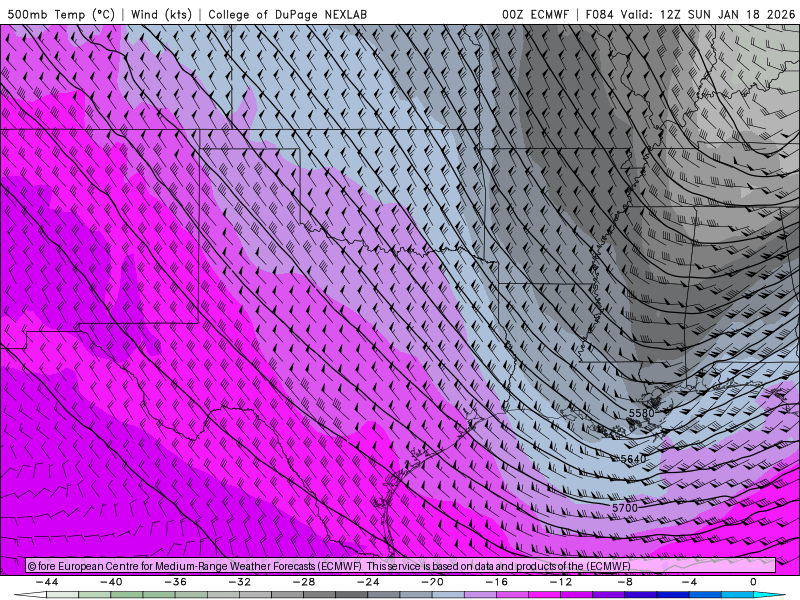Click the -12 colorbar tick label
This screenshot has width=800, height=600.
561,582
